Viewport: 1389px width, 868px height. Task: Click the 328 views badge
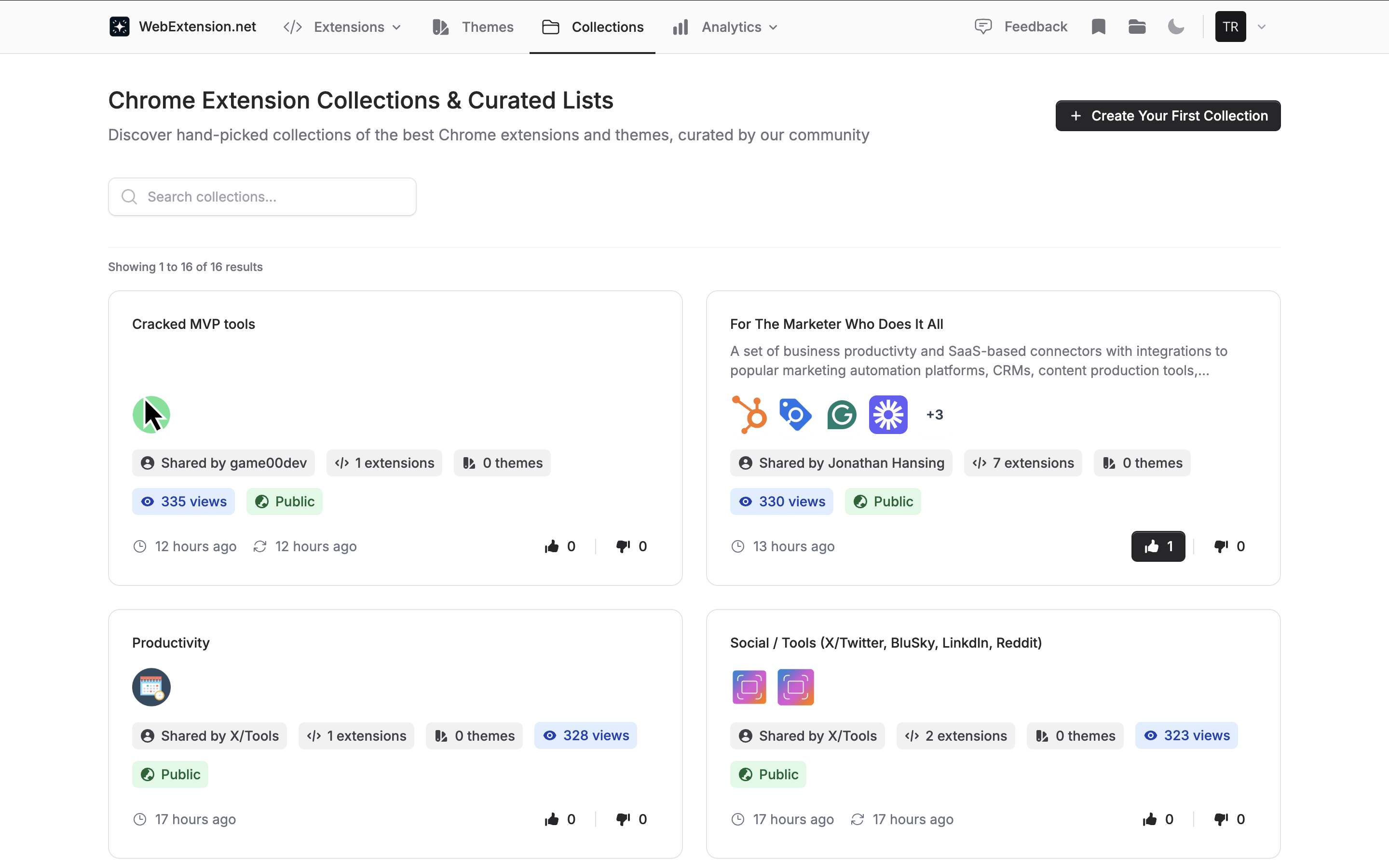[586, 735]
